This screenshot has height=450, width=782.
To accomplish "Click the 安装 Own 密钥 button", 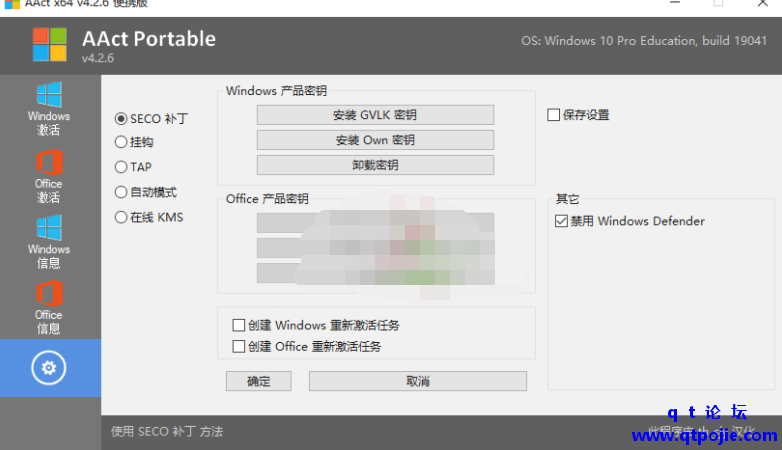I will tap(375, 140).
